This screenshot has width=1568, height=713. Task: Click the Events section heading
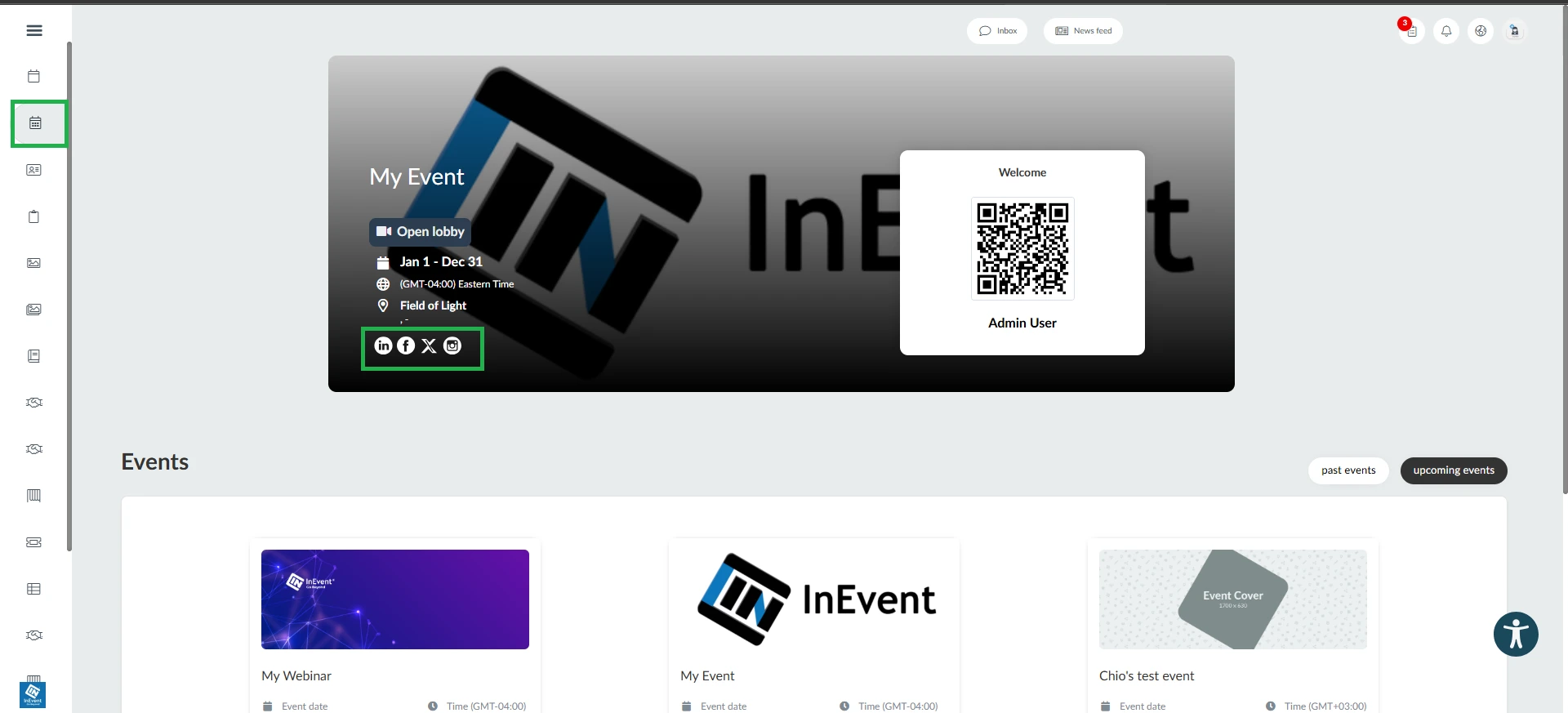[x=155, y=462]
